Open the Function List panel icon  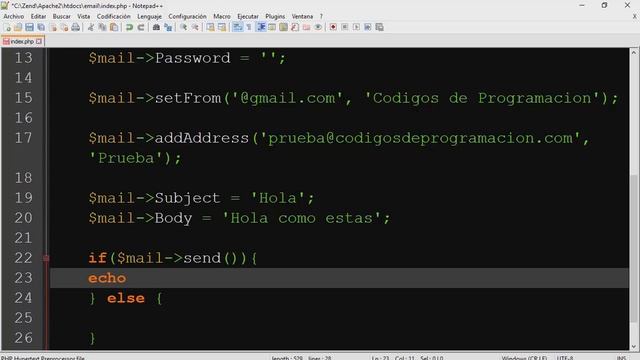tap(295, 27)
